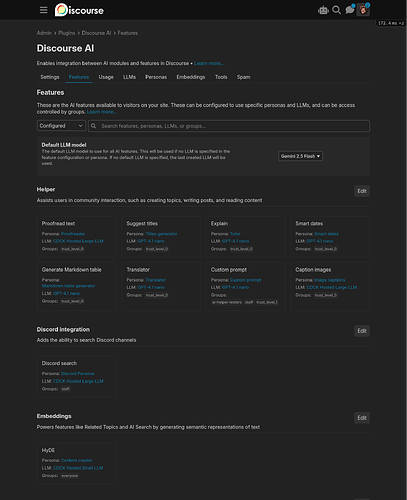Open the chat bubble icon
Viewport: 407px width, 500px height.
pyautogui.click(x=350, y=10)
